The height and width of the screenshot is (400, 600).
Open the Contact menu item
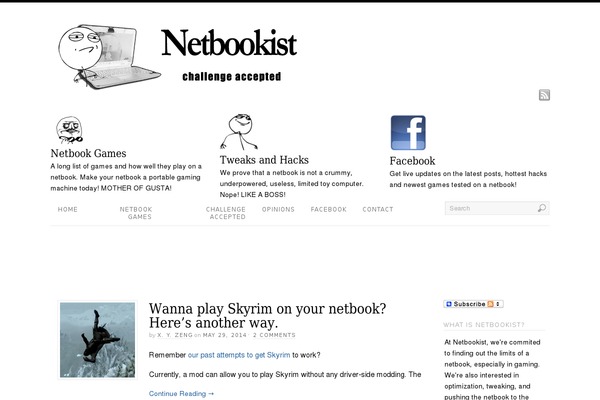pyautogui.click(x=378, y=209)
